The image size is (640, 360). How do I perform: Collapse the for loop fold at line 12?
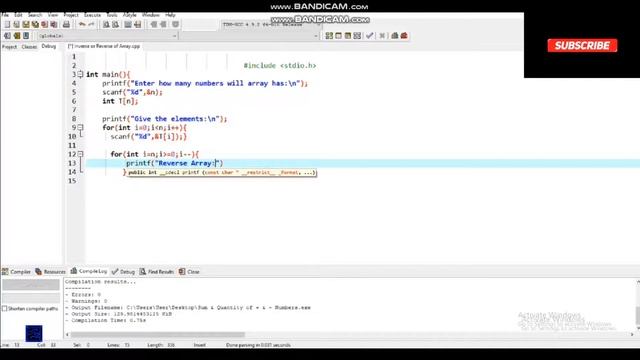[80, 154]
